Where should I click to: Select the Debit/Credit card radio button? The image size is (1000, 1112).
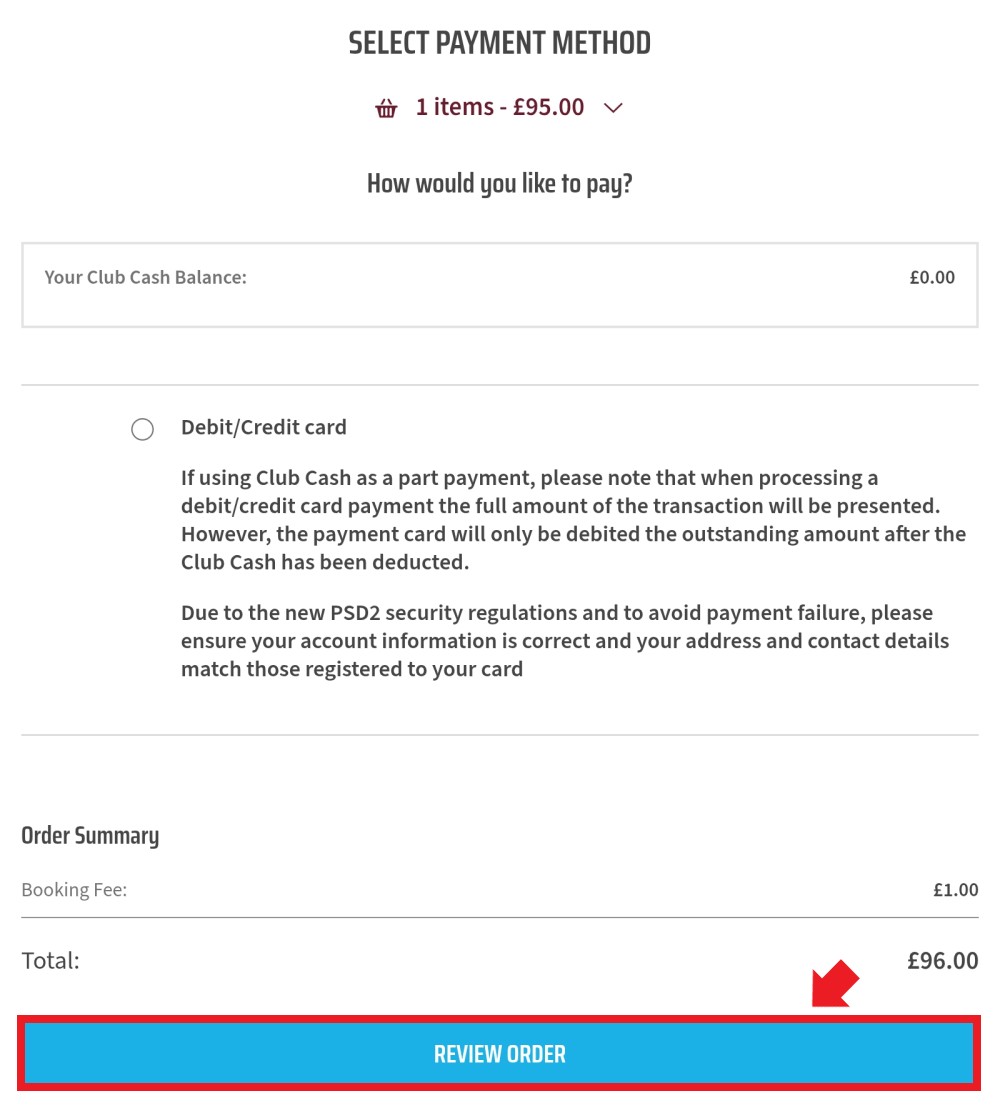pos(143,429)
